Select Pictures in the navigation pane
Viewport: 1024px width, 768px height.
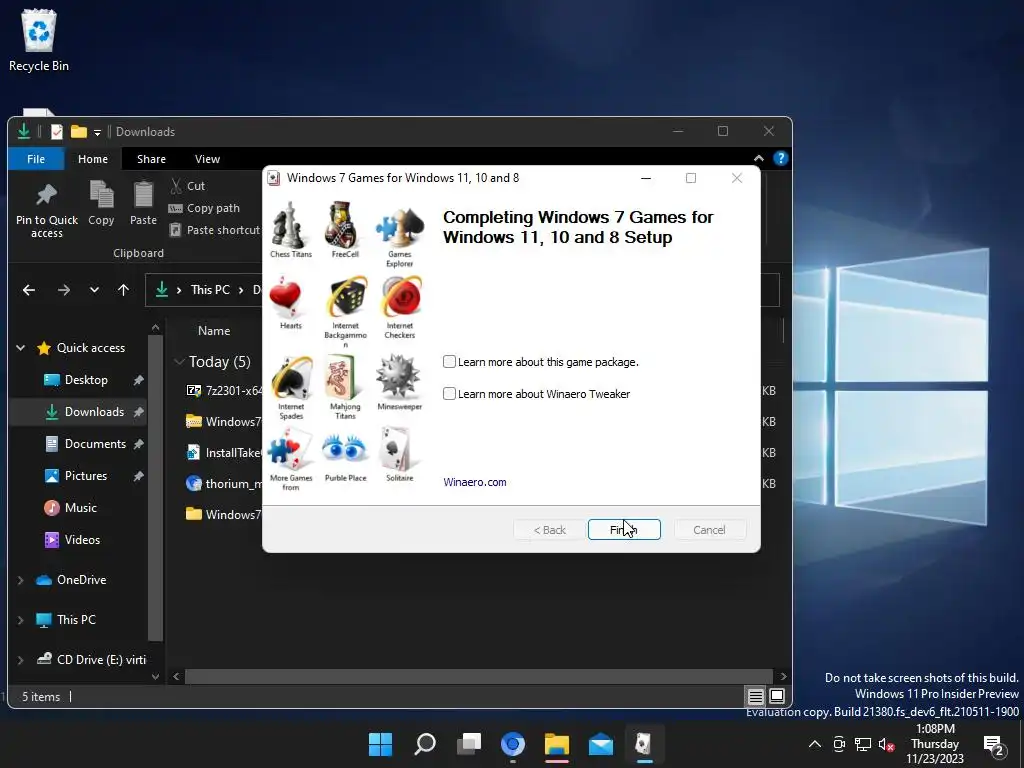[86, 476]
